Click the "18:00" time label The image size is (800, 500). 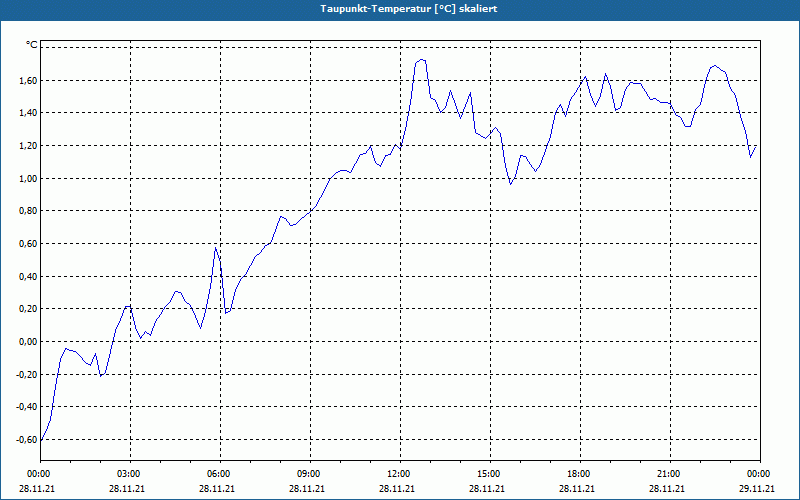581,474
